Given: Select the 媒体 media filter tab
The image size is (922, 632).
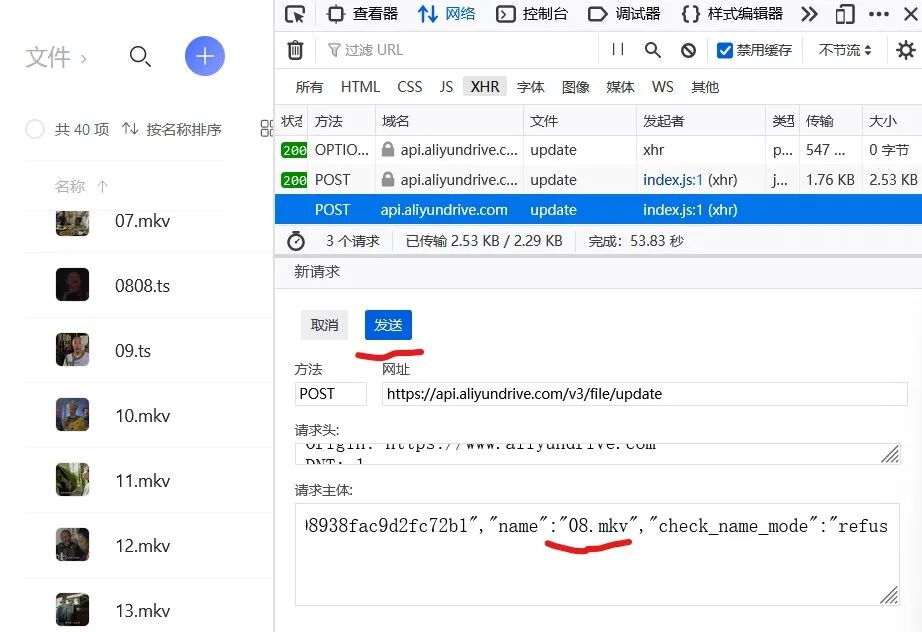Looking at the screenshot, I should [x=620, y=87].
